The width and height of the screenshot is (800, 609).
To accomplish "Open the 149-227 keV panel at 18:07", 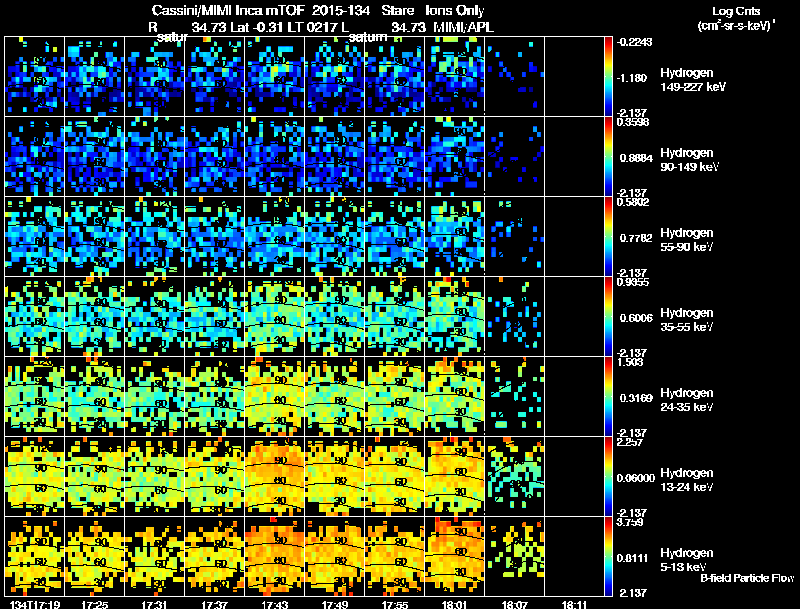I will point(515,77).
